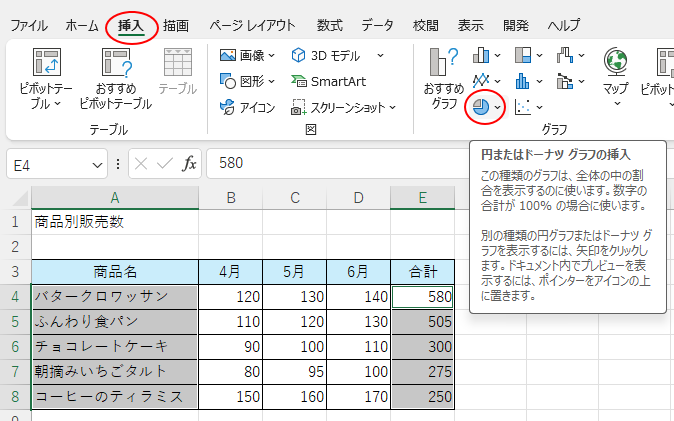This screenshot has height=421, width=674.
Task: Click the おすすめグラフ button
Action: pyautogui.click(x=444, y=78)
